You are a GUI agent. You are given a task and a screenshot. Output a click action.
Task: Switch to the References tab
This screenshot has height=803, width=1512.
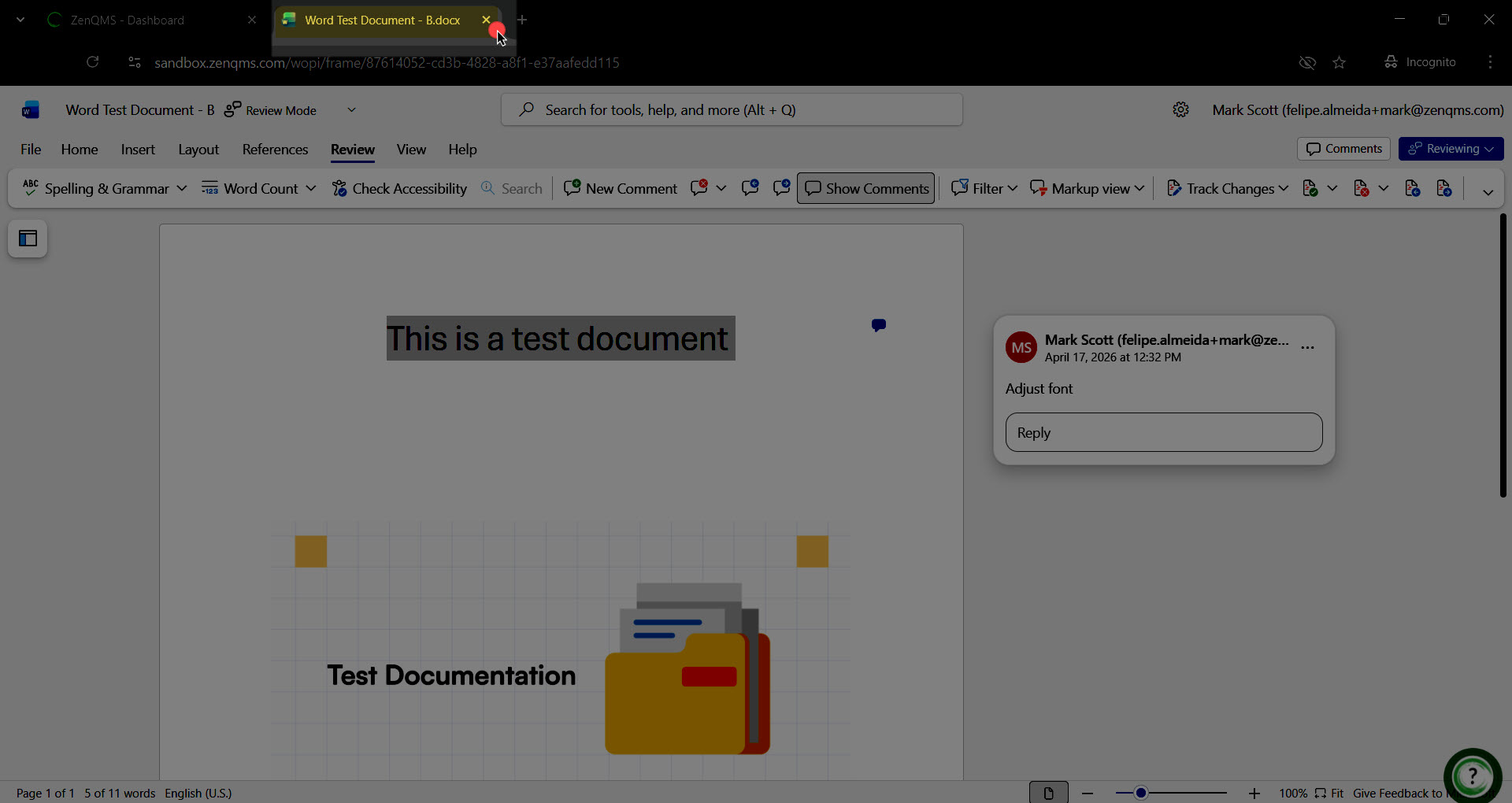(x=275, y=149)
